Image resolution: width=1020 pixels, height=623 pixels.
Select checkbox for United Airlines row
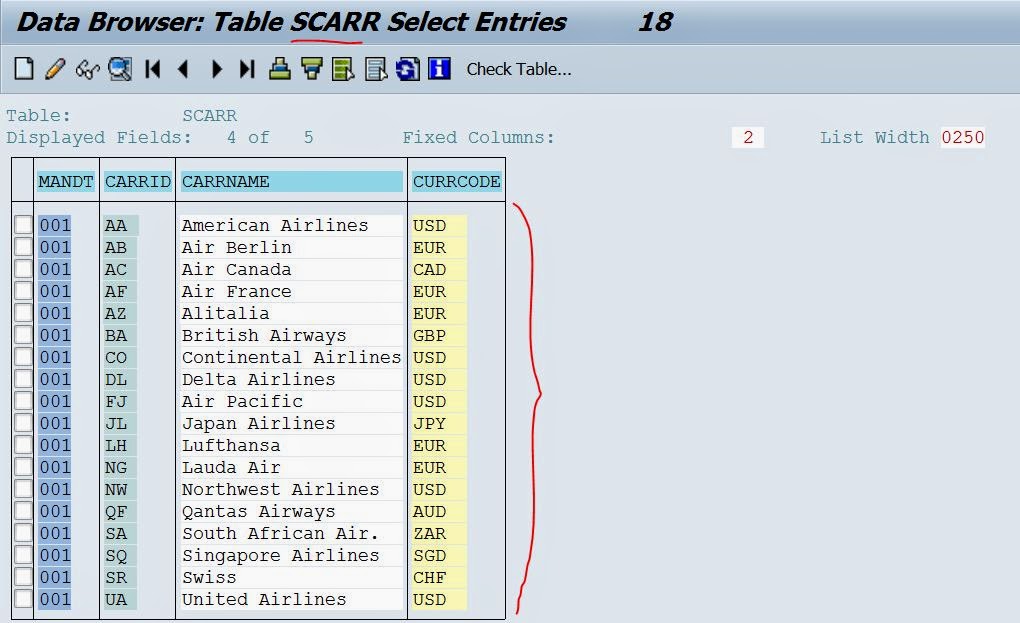pyautogui.click(x=23, y=599)
